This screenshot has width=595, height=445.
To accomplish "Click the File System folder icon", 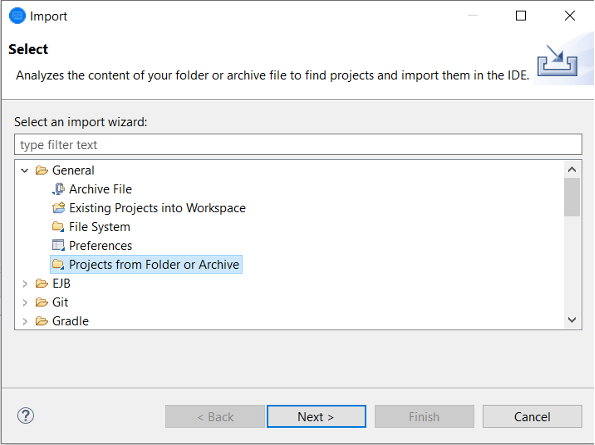I will [58, 227].
